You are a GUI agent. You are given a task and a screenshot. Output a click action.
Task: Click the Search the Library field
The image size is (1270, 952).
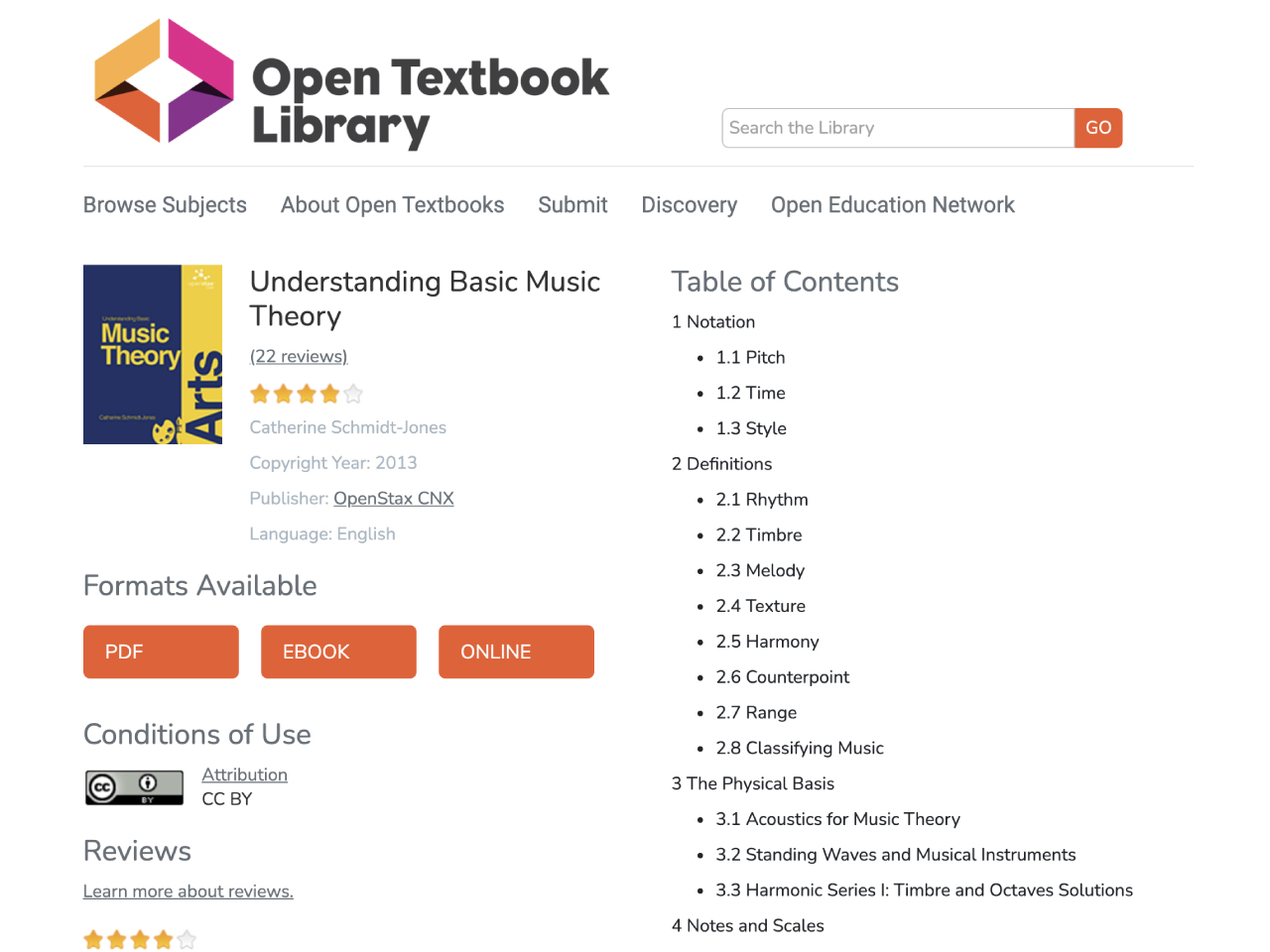tap(898, 128)
